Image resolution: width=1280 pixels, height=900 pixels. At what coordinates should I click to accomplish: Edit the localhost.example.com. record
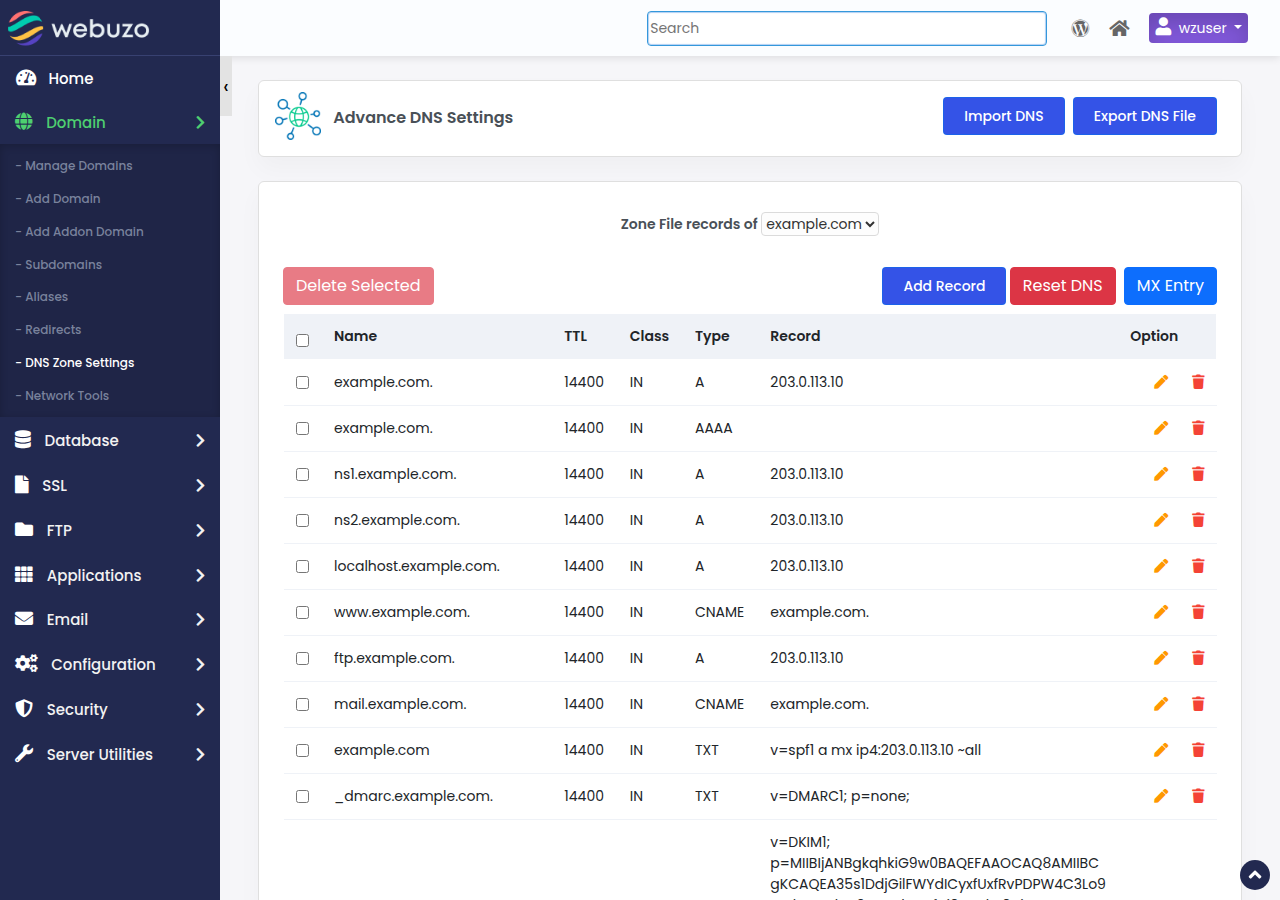[1161, 566]
